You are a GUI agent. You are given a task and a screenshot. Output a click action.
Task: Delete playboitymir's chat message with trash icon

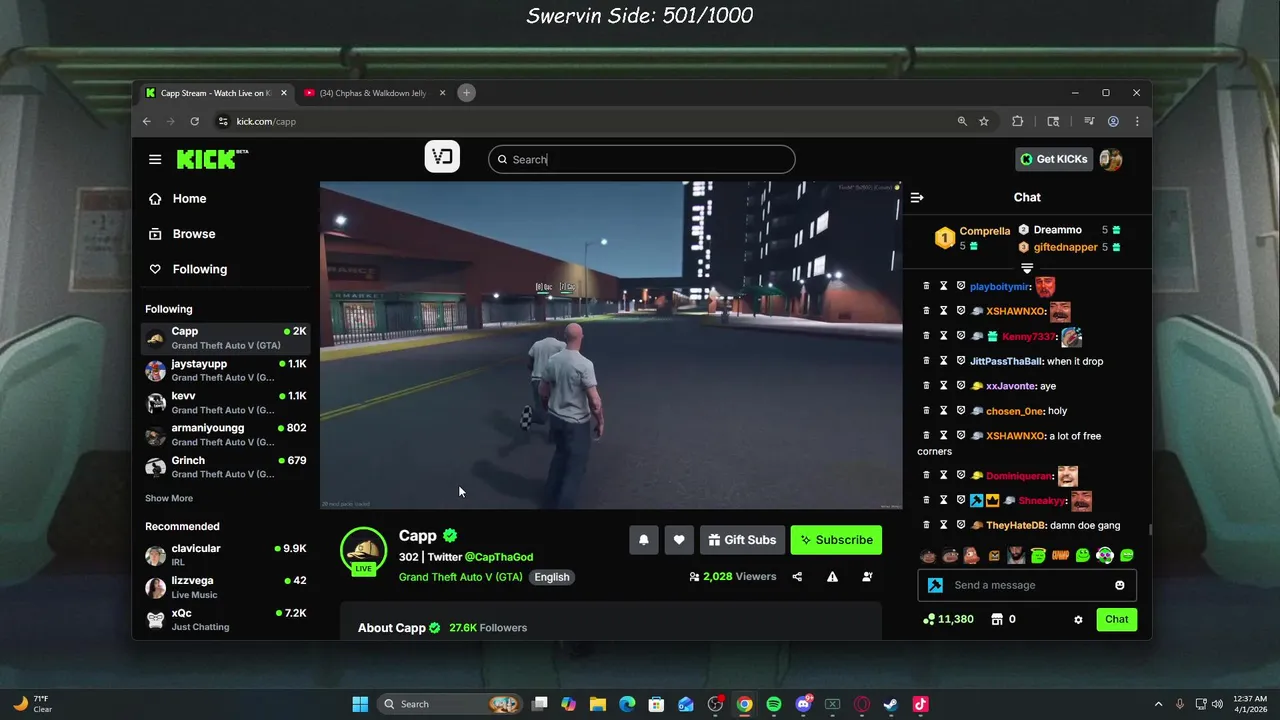pos(926,286)
